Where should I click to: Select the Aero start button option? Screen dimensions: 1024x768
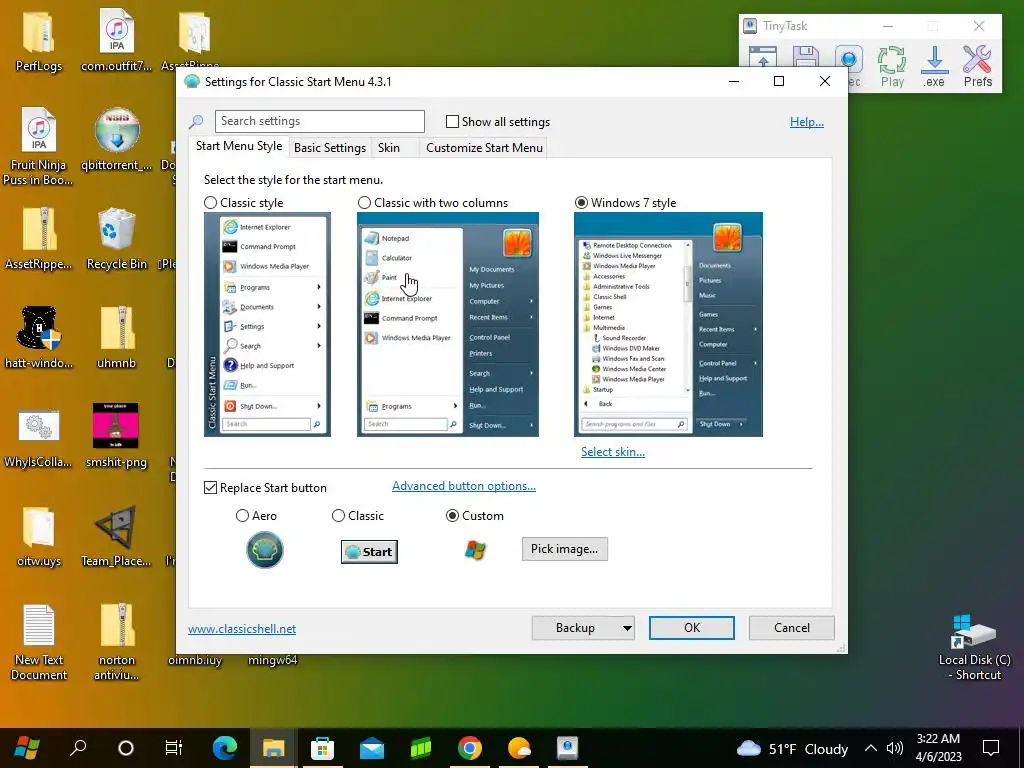point(242,516)
